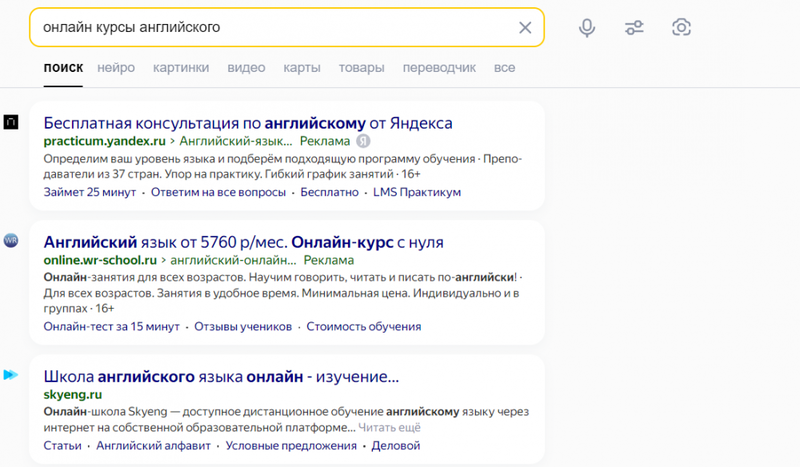Open the 'Статьи' sitelink
This screenshot has width=800, height=467.
pos(62,446)
